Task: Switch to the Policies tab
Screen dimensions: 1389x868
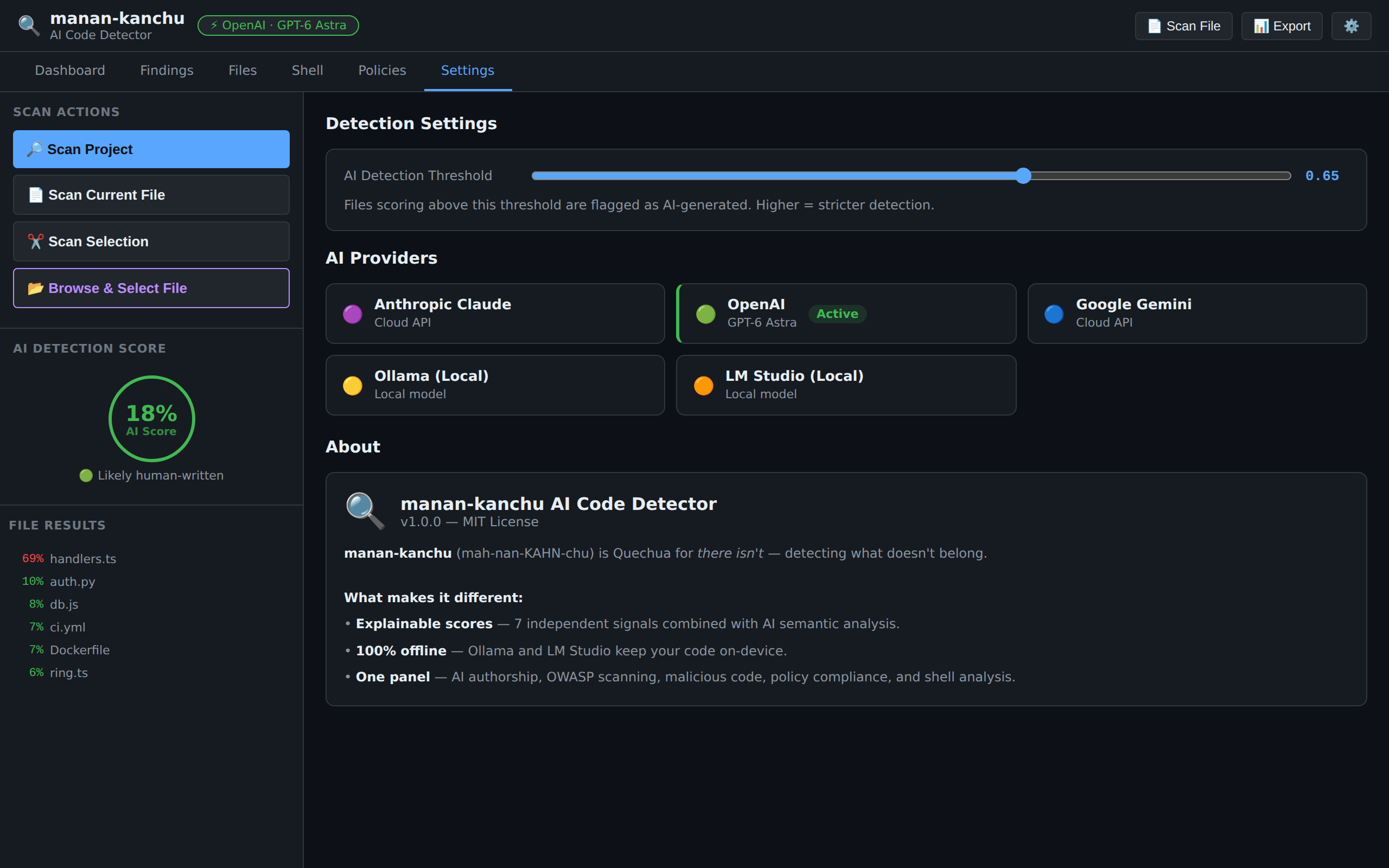Action: point(383,71)
